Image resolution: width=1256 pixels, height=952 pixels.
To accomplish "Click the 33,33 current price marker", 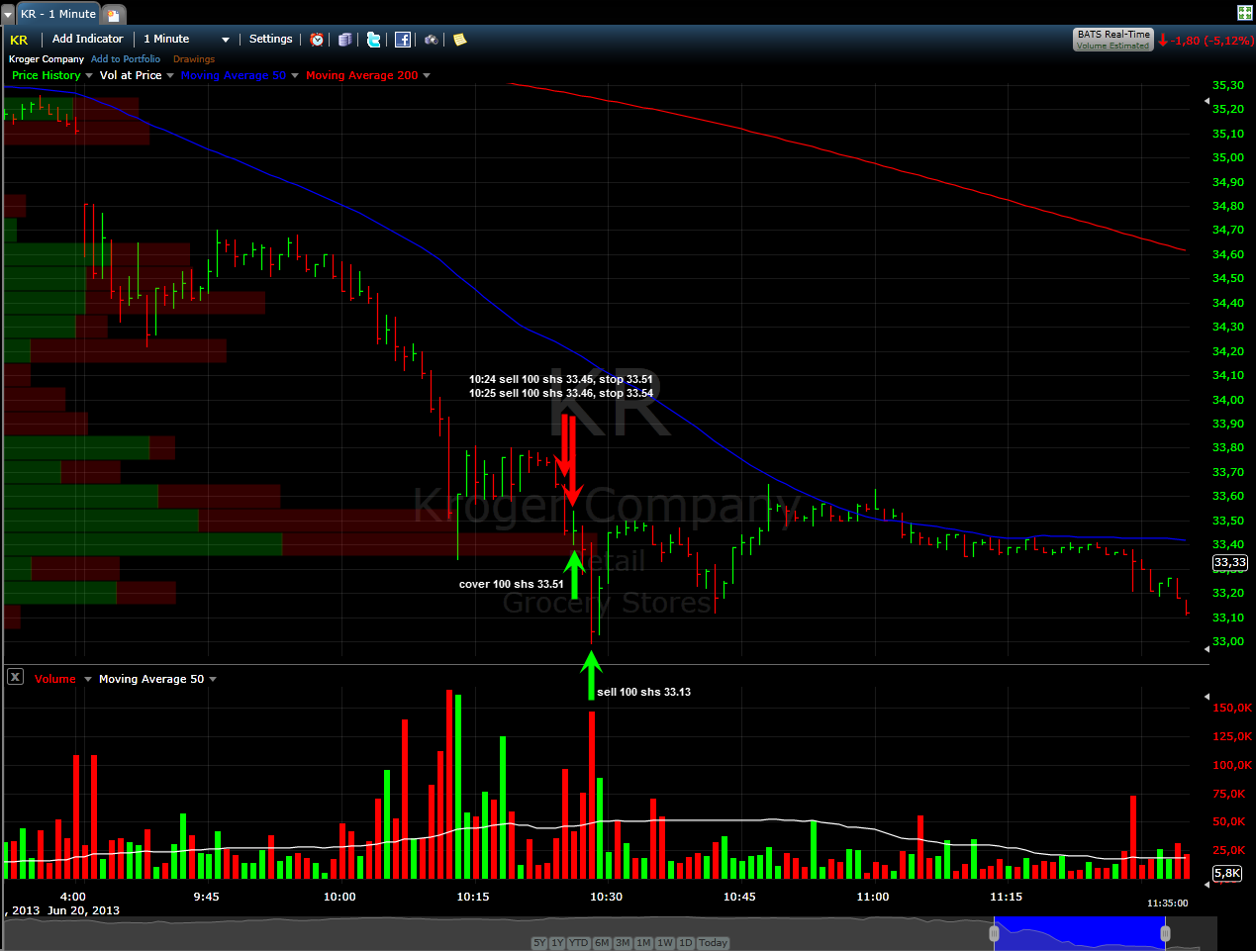I will click(1230, 563).
